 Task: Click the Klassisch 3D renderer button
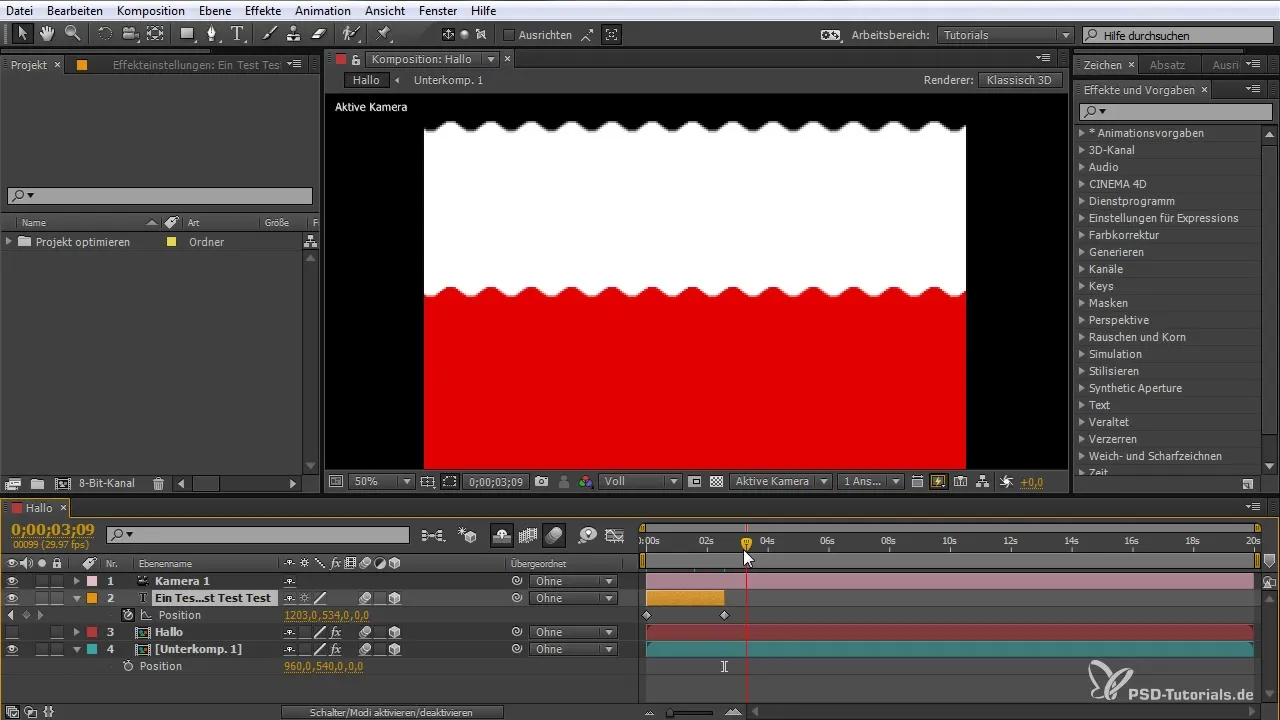tap(1020, 80)
